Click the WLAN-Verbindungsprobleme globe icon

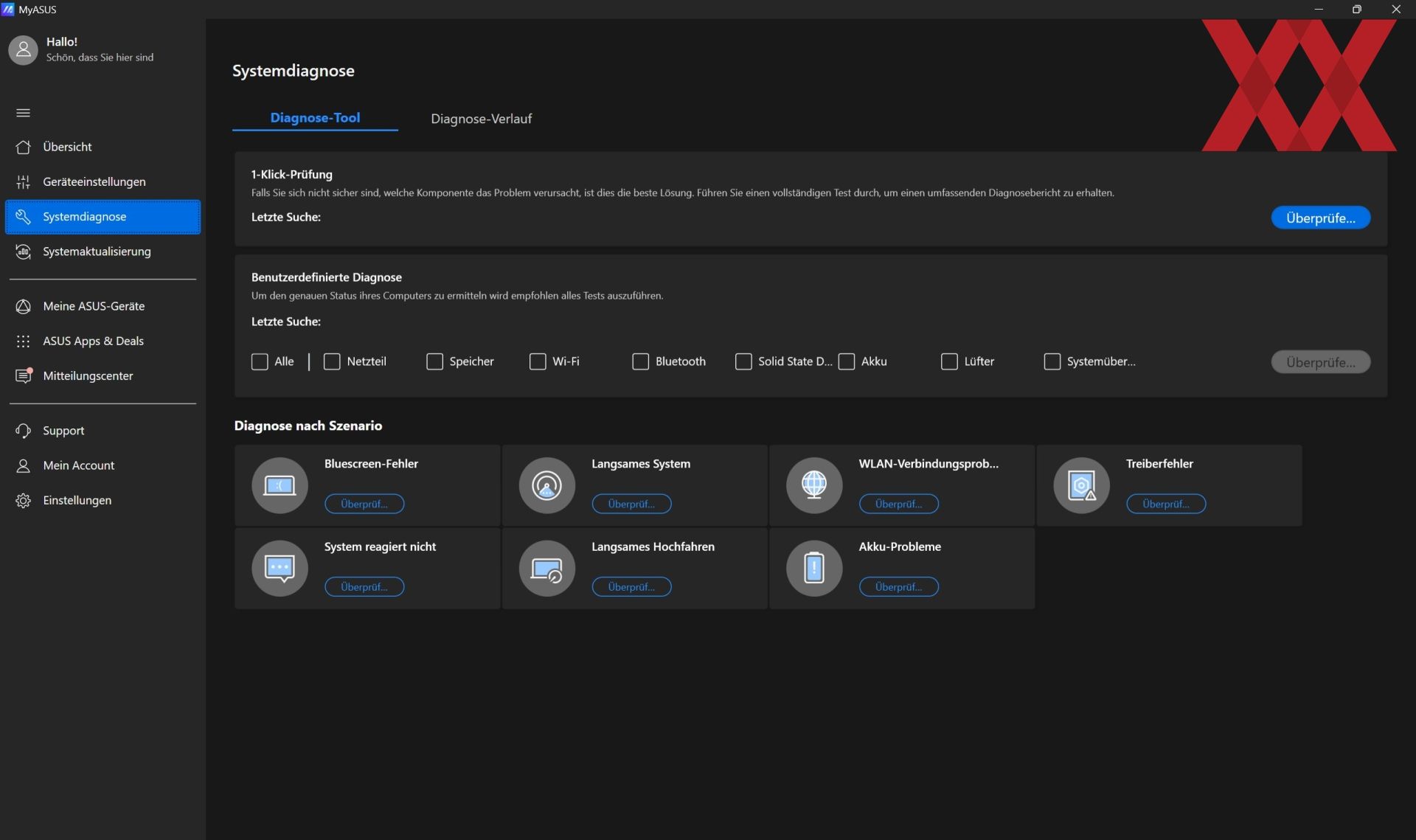coord(813,485)
